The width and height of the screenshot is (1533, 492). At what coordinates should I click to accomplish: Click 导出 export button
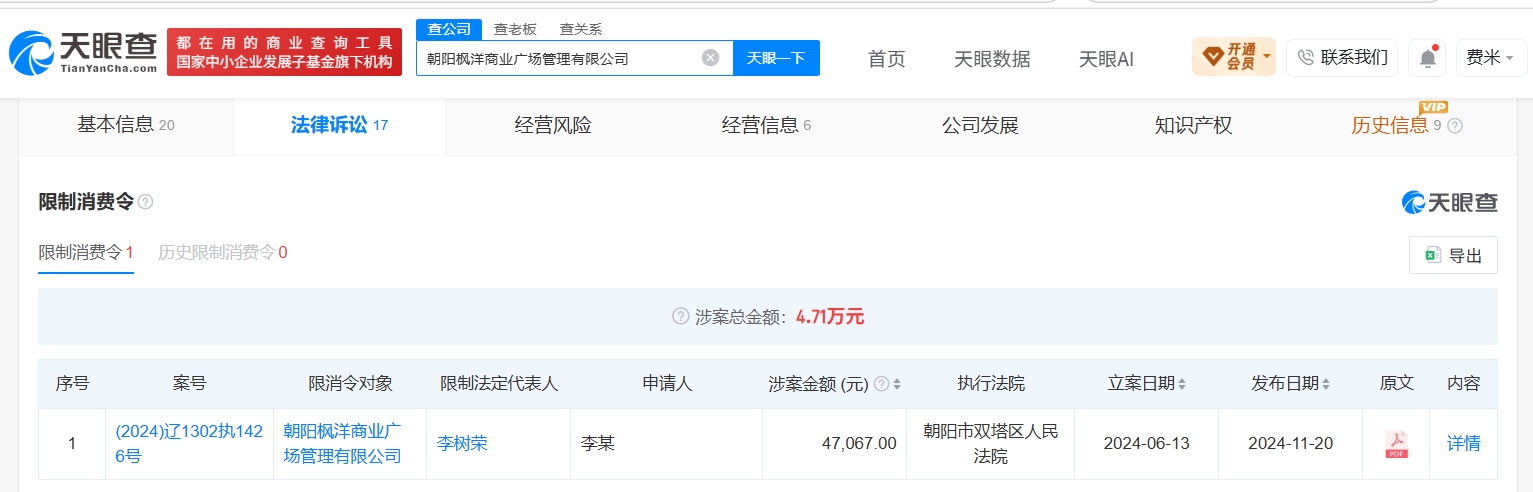pyautogui.click(x=1453, y=255)
